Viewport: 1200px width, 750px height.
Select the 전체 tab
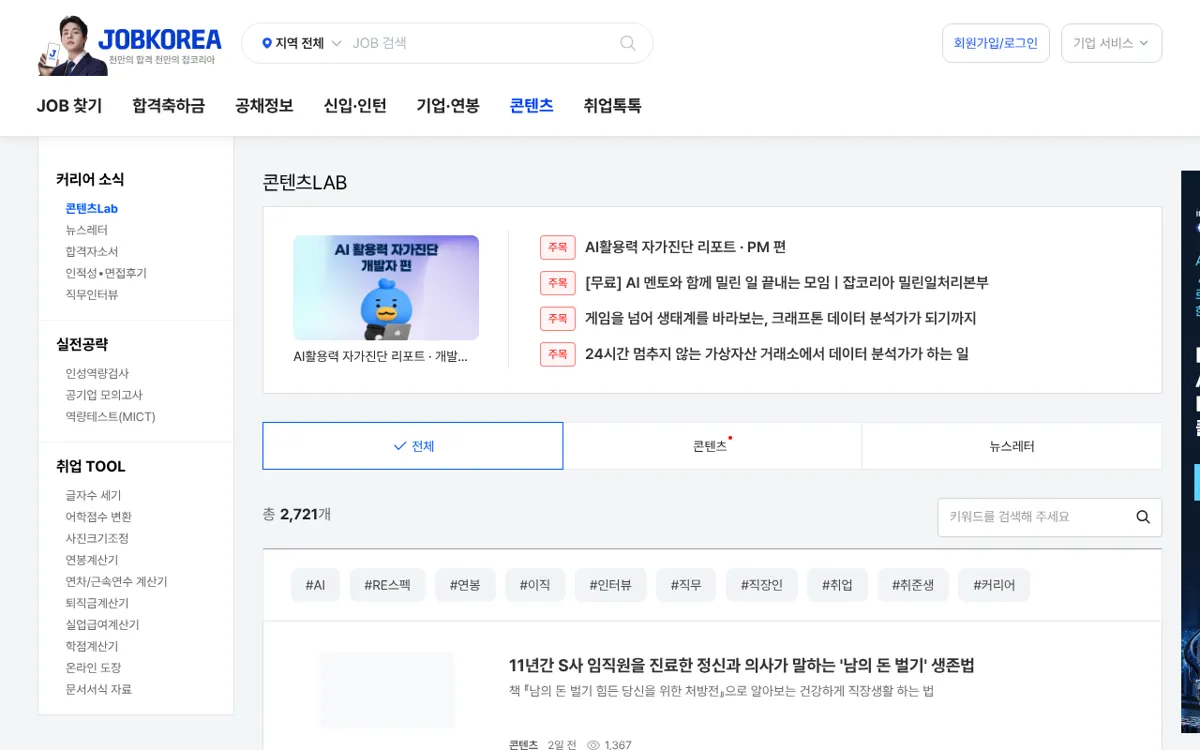tap(413, 446)
